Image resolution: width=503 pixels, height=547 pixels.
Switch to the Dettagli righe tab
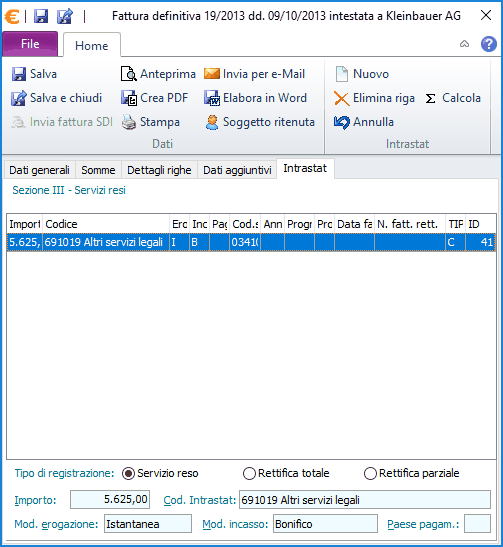pos(159,170)
